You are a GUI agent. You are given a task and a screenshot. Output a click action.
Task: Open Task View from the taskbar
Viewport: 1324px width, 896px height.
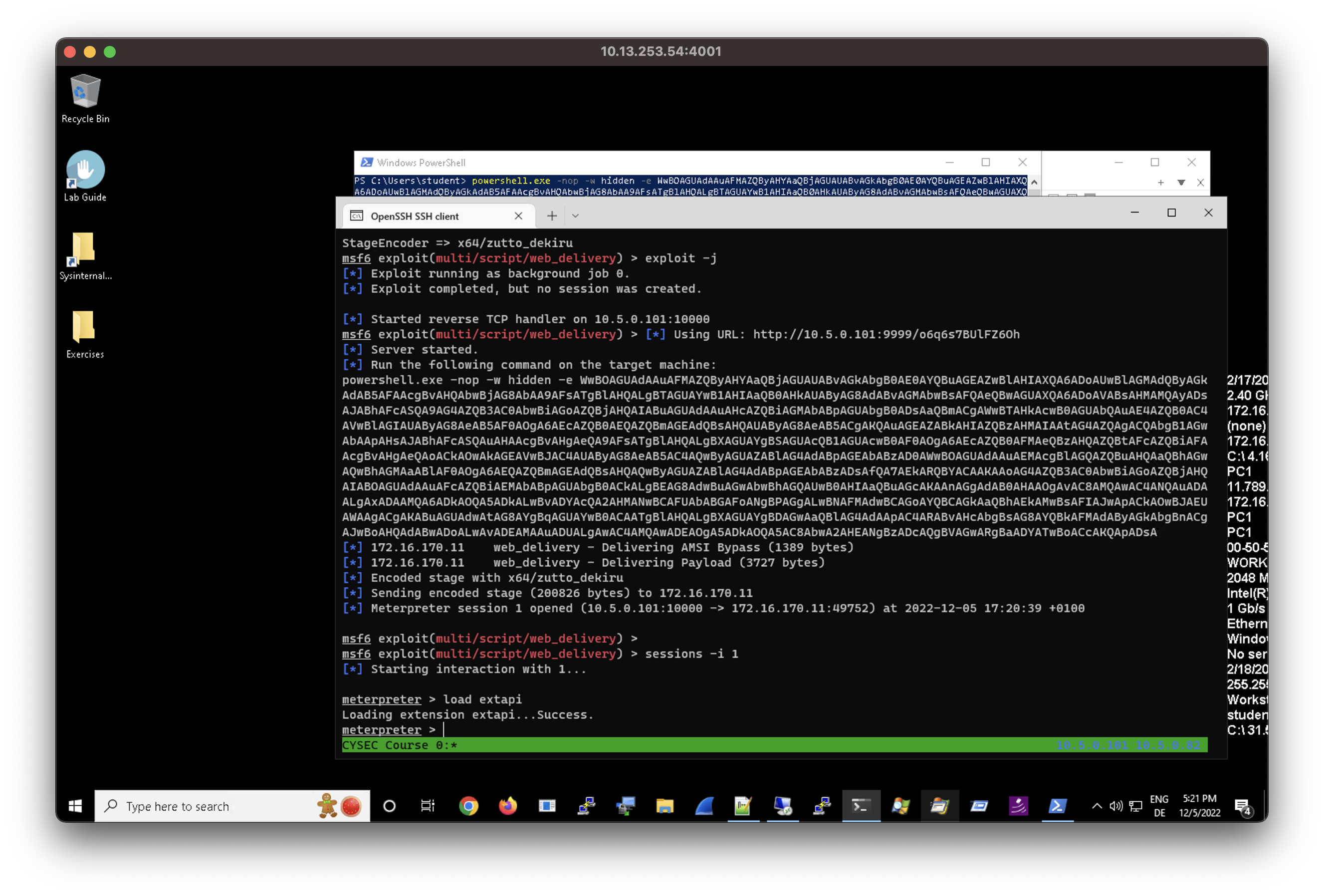pos(428,806)
